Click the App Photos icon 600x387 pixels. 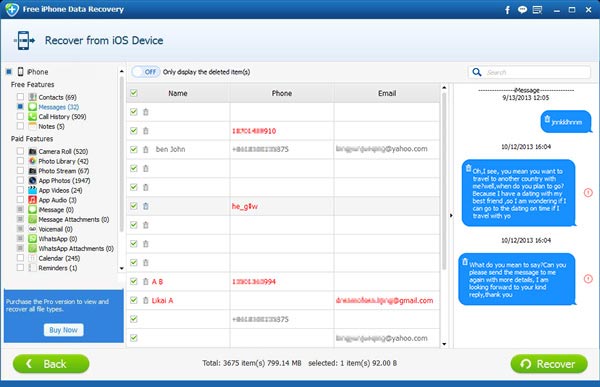33,180
